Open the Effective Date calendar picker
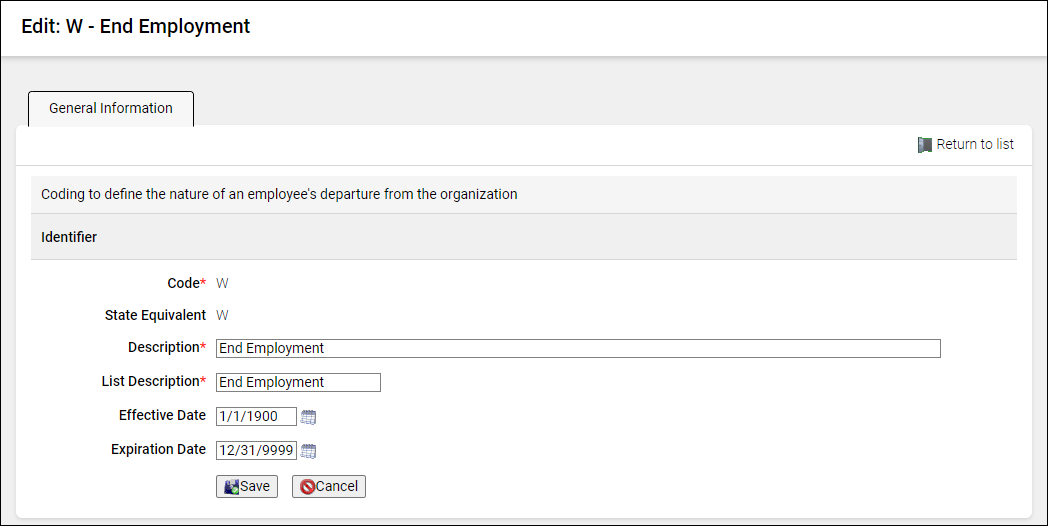Viewport: 1048px width, 526px height. [308, 417]
